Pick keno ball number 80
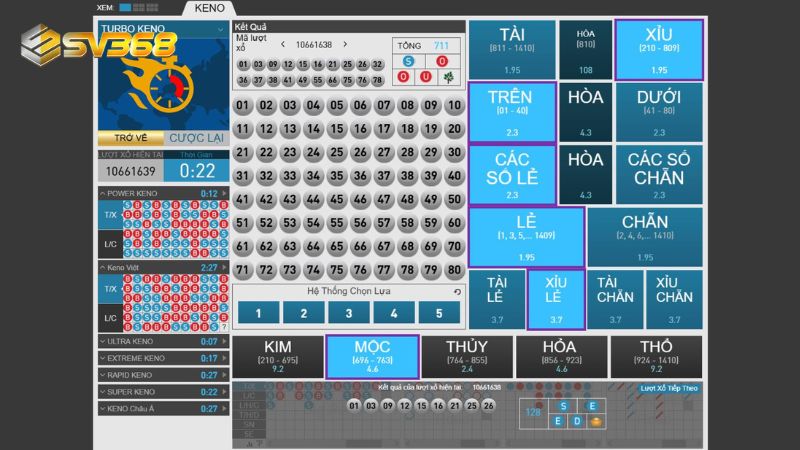 455,270
